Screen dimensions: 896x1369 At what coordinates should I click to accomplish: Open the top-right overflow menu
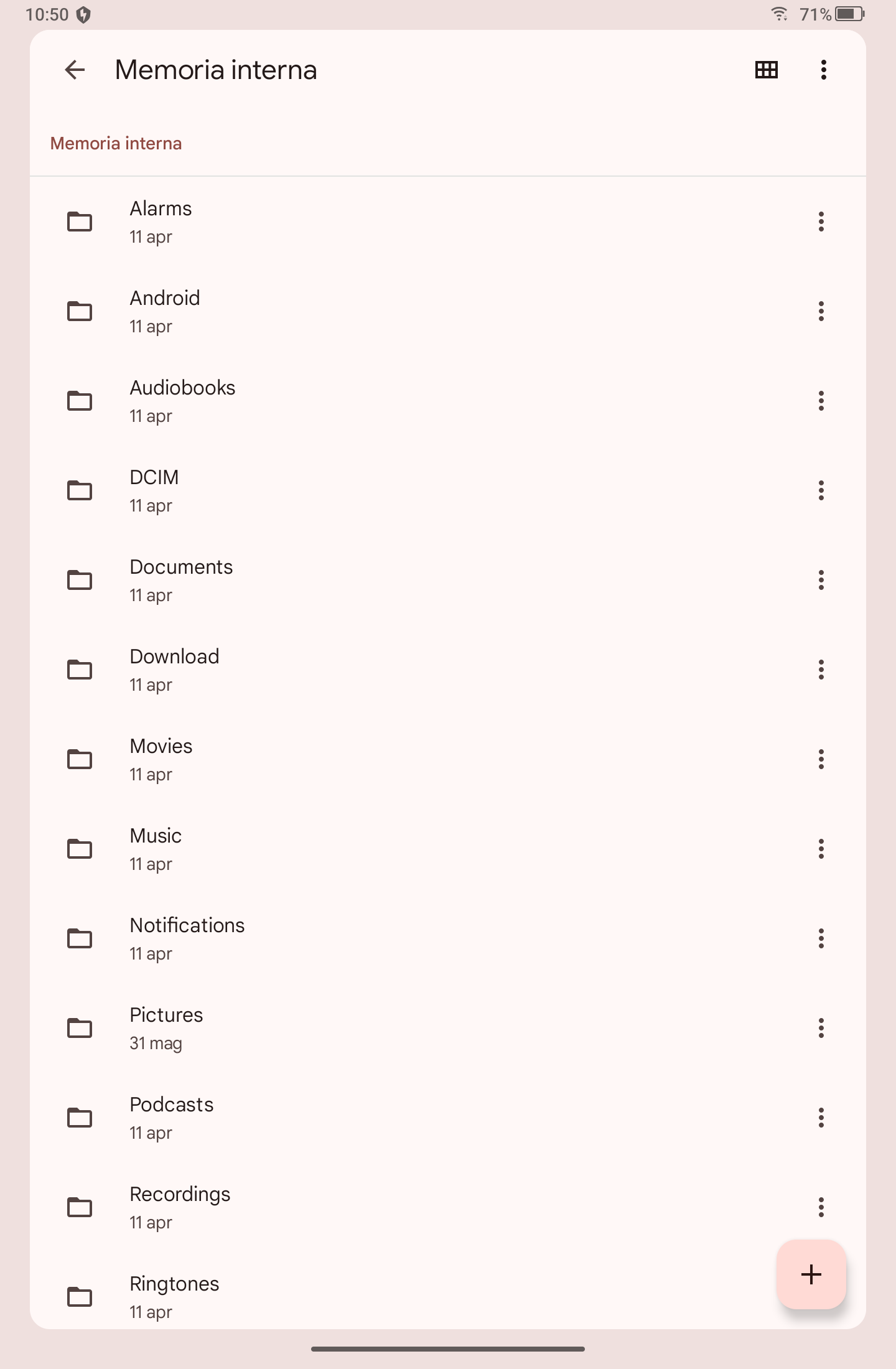(824, 70)
